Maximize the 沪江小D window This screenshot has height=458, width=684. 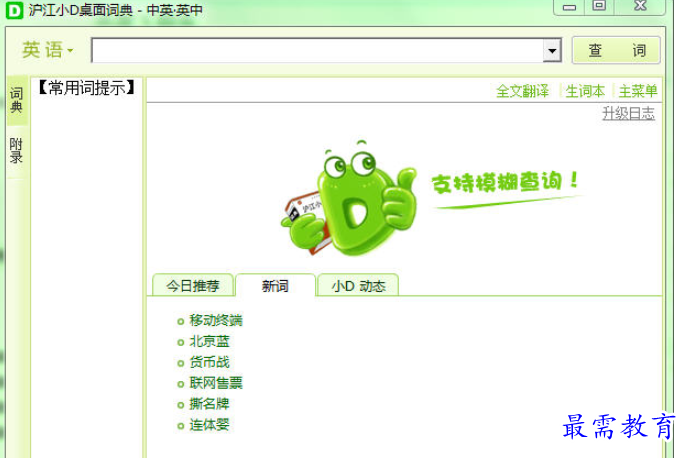click(599, 6)
